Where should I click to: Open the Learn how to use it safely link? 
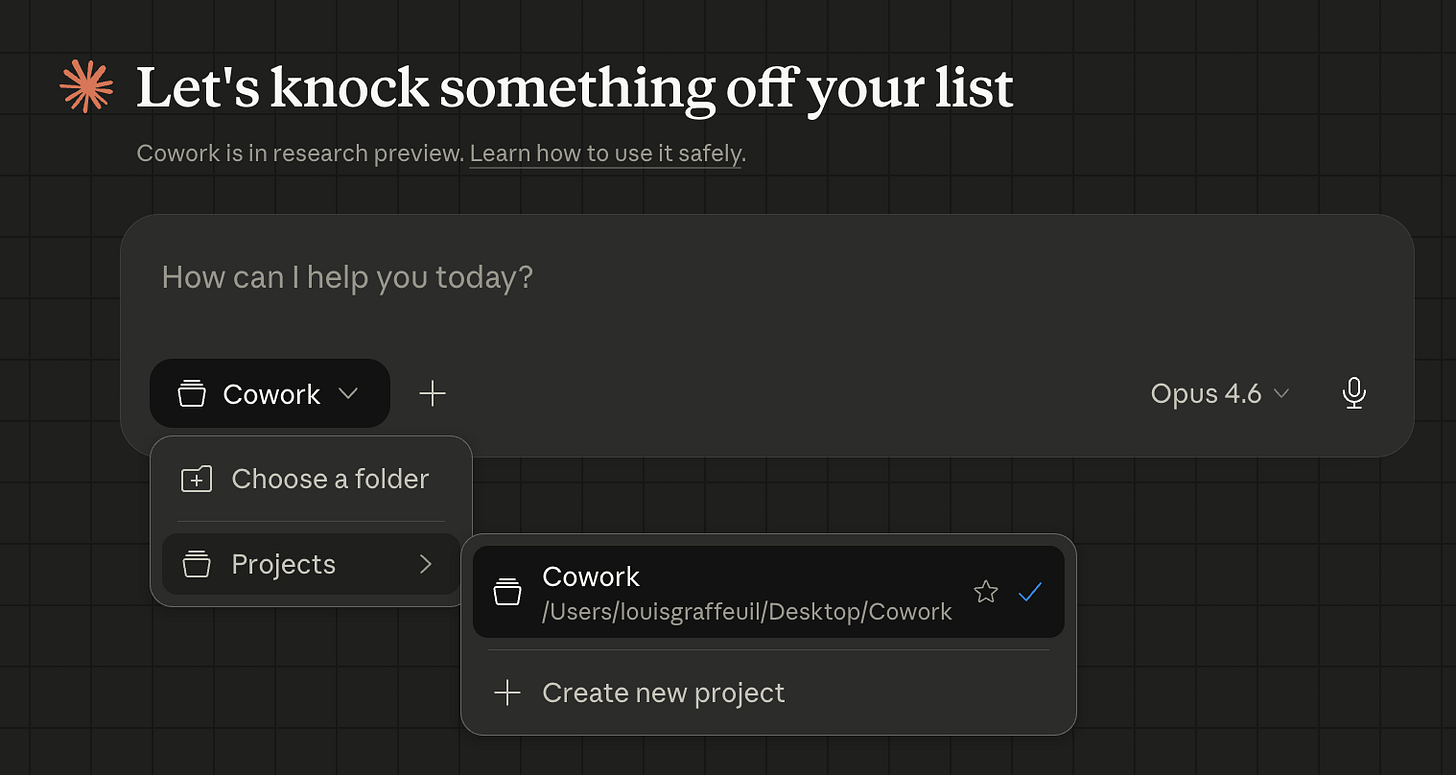pos(606,154)
